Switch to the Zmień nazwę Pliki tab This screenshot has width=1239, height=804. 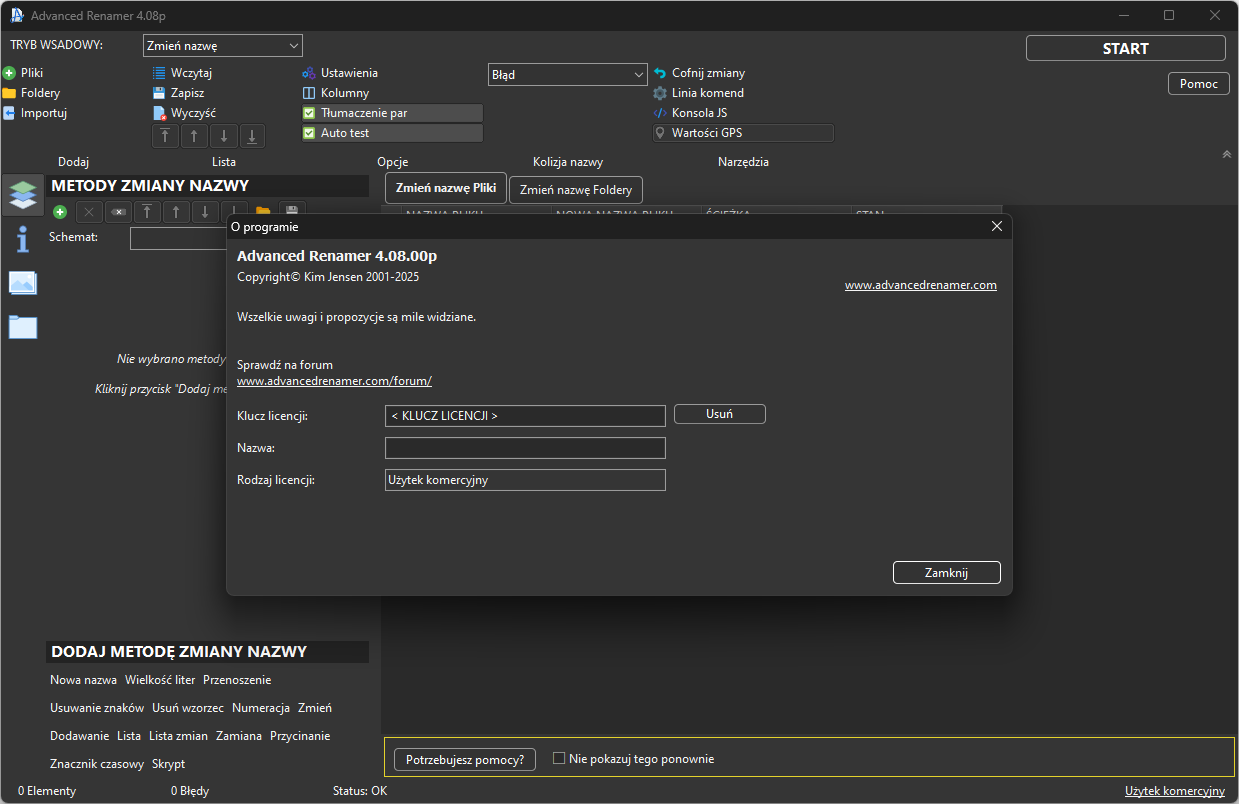click(446, 188)
